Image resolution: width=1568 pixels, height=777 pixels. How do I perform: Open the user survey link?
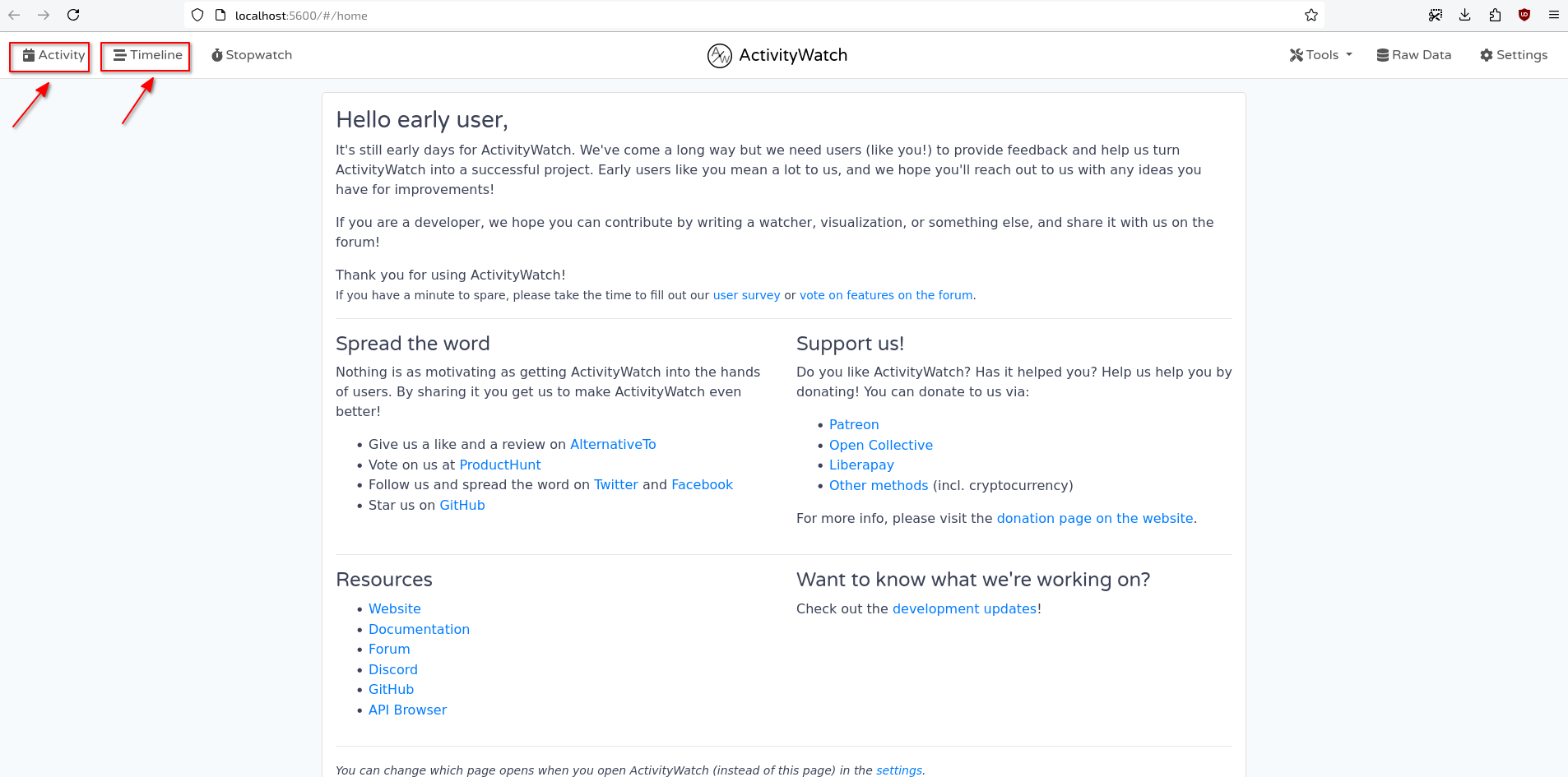746,295
